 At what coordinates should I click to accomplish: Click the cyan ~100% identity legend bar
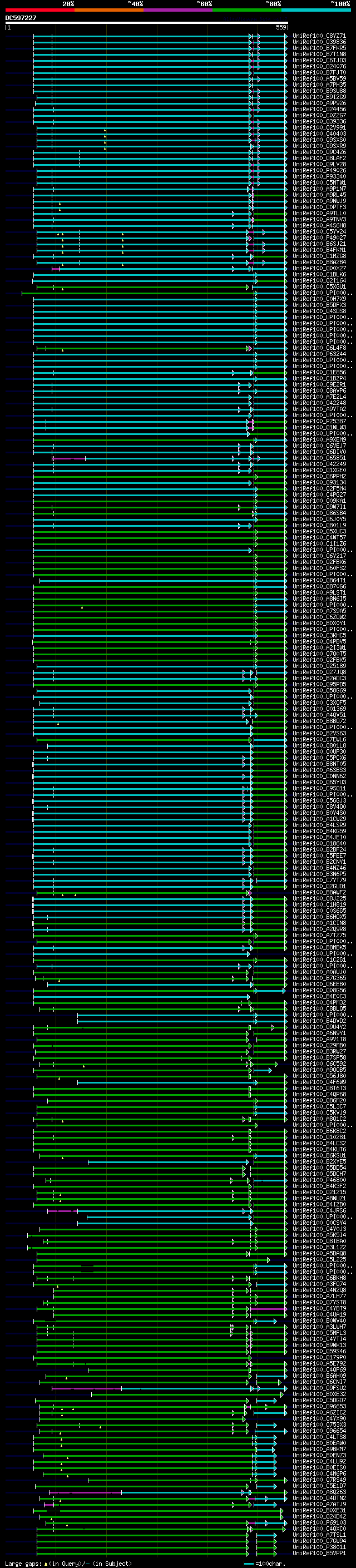coord(316,11)
